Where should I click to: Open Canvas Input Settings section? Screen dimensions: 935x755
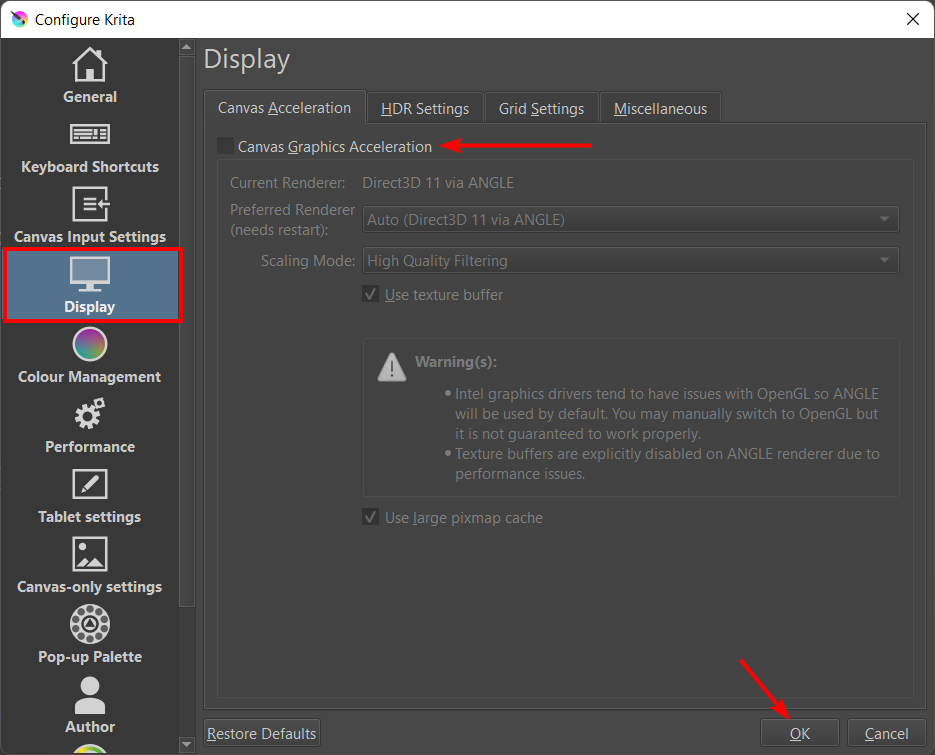pos(90,217)
